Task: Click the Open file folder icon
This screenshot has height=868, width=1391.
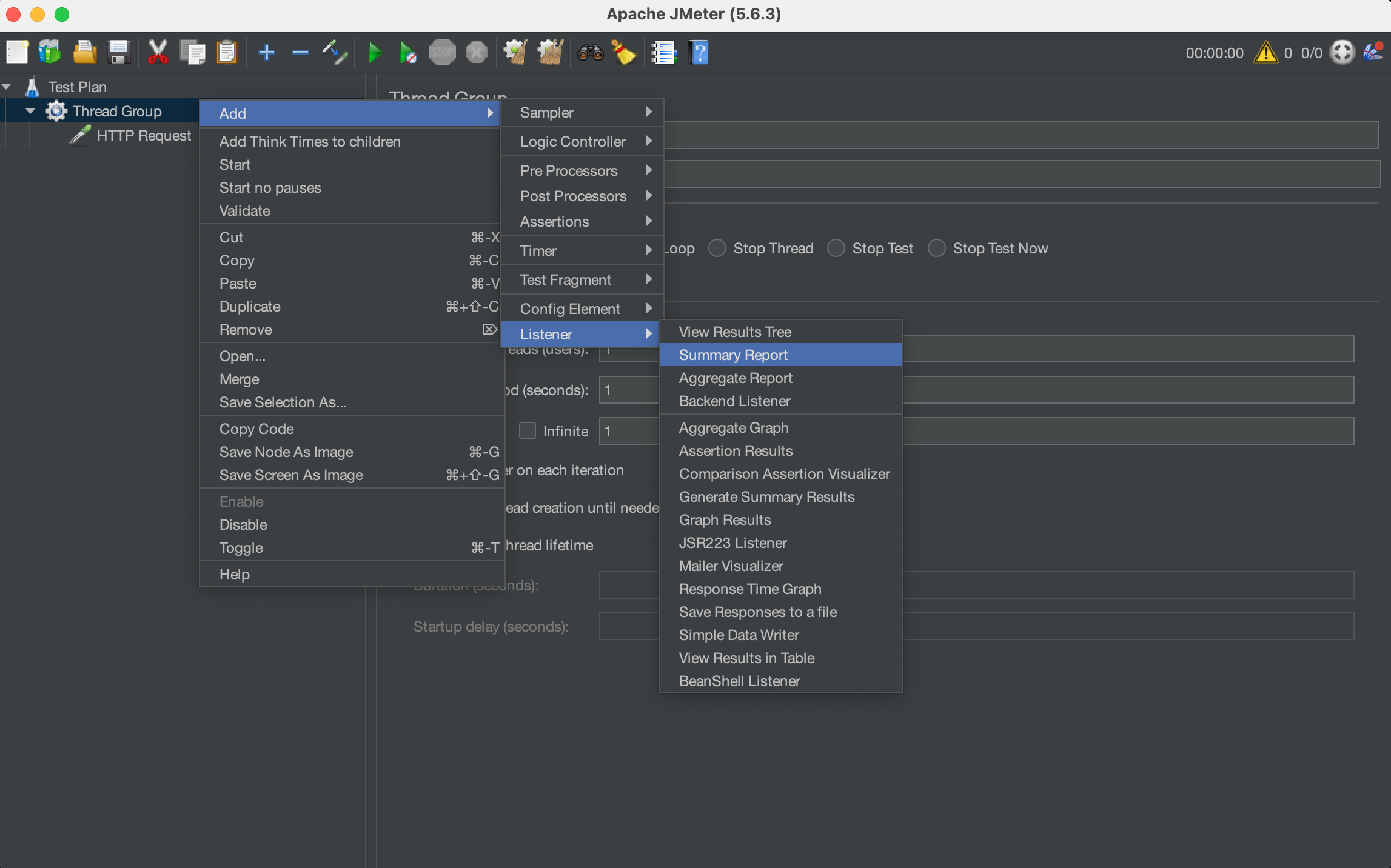Action: click(x=84, y=53)
